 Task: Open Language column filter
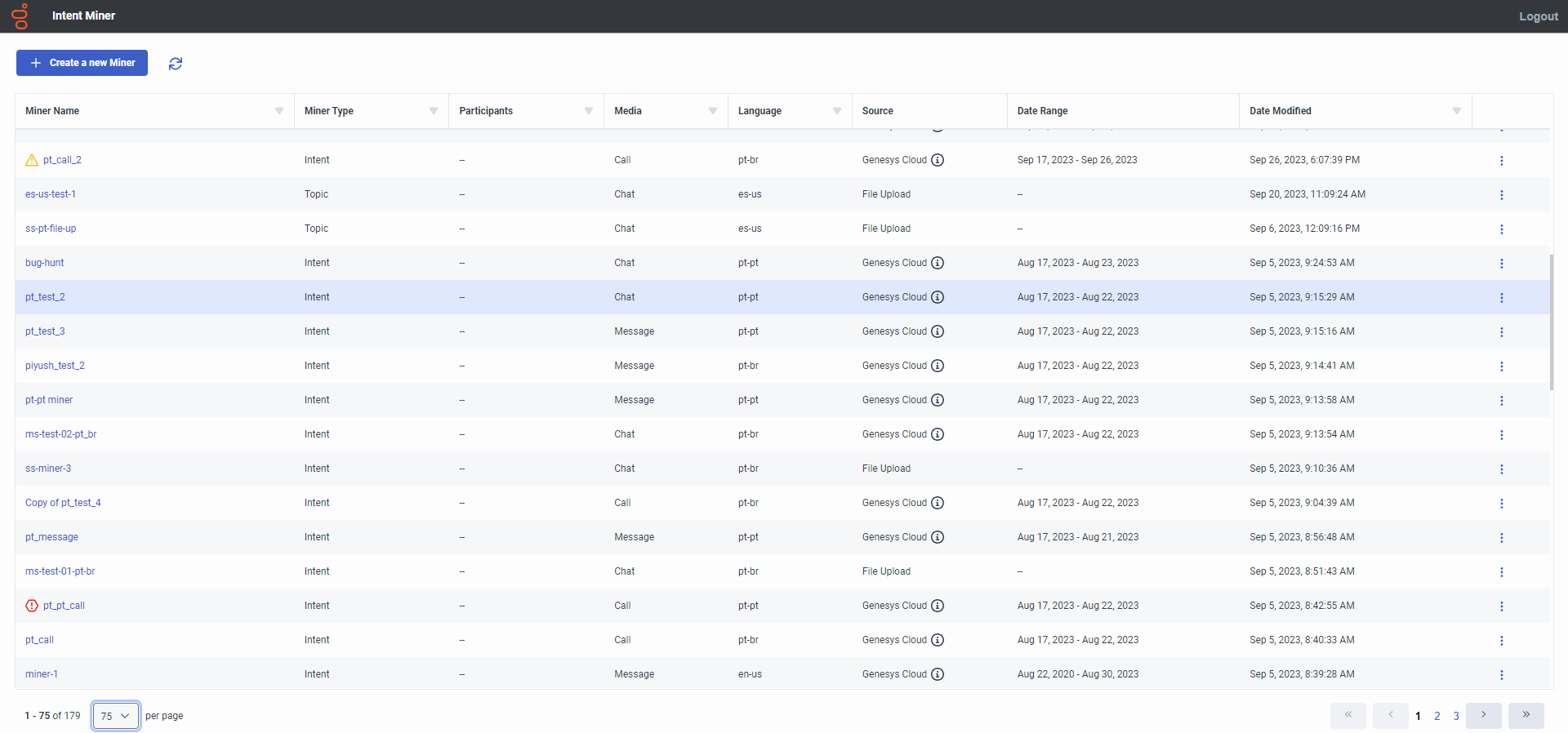tap(837, 111)
